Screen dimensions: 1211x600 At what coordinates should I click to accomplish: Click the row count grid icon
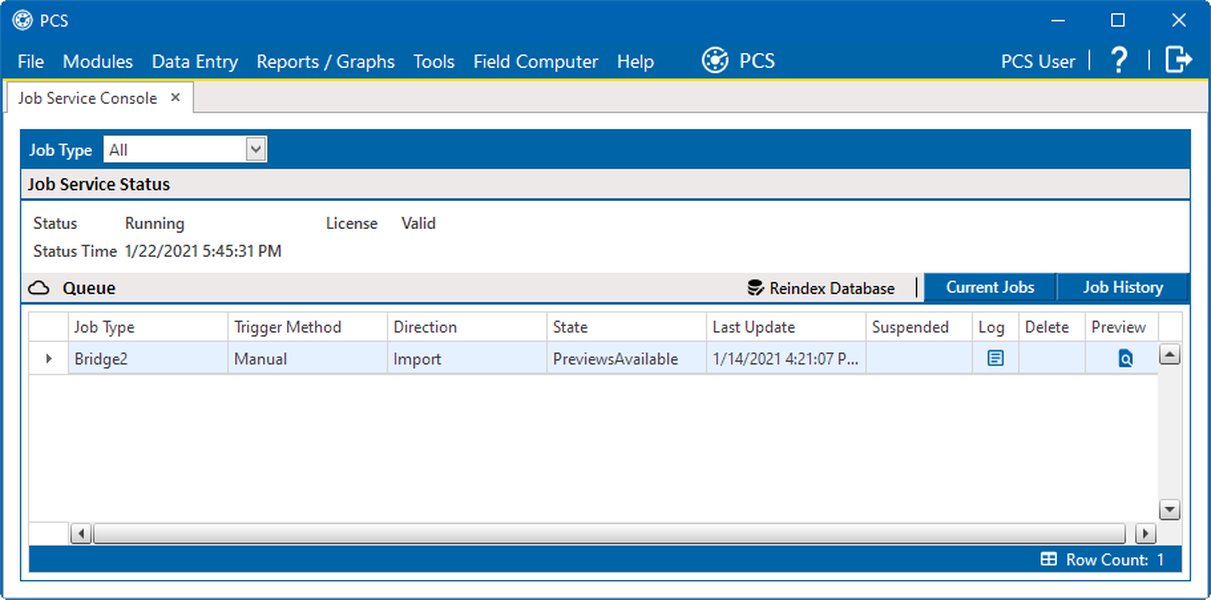(1047, 559)
